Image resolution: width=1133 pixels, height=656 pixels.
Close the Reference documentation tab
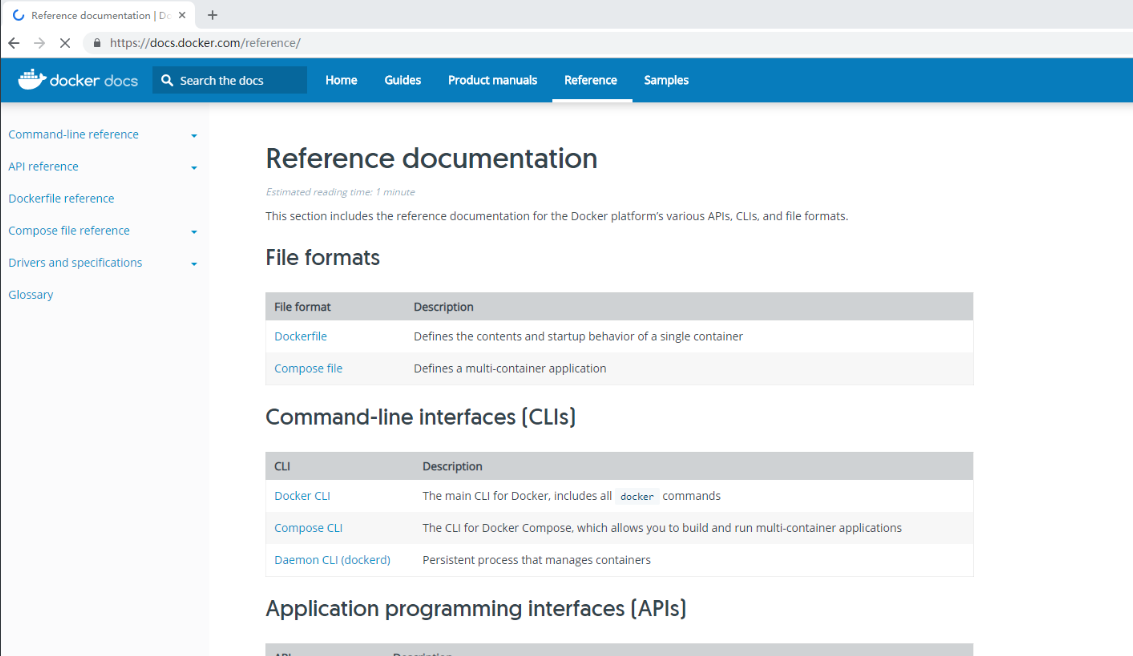coord(182,15)
